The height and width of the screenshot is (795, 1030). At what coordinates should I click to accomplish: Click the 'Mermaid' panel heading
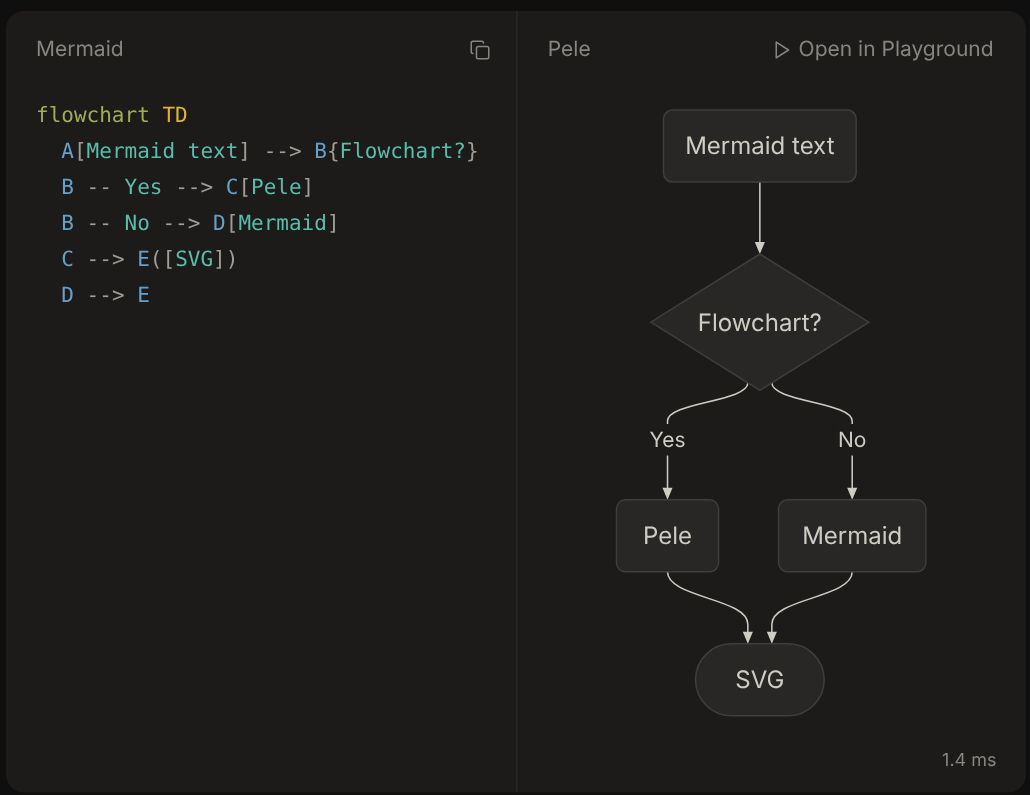click(x=79, y=49)
